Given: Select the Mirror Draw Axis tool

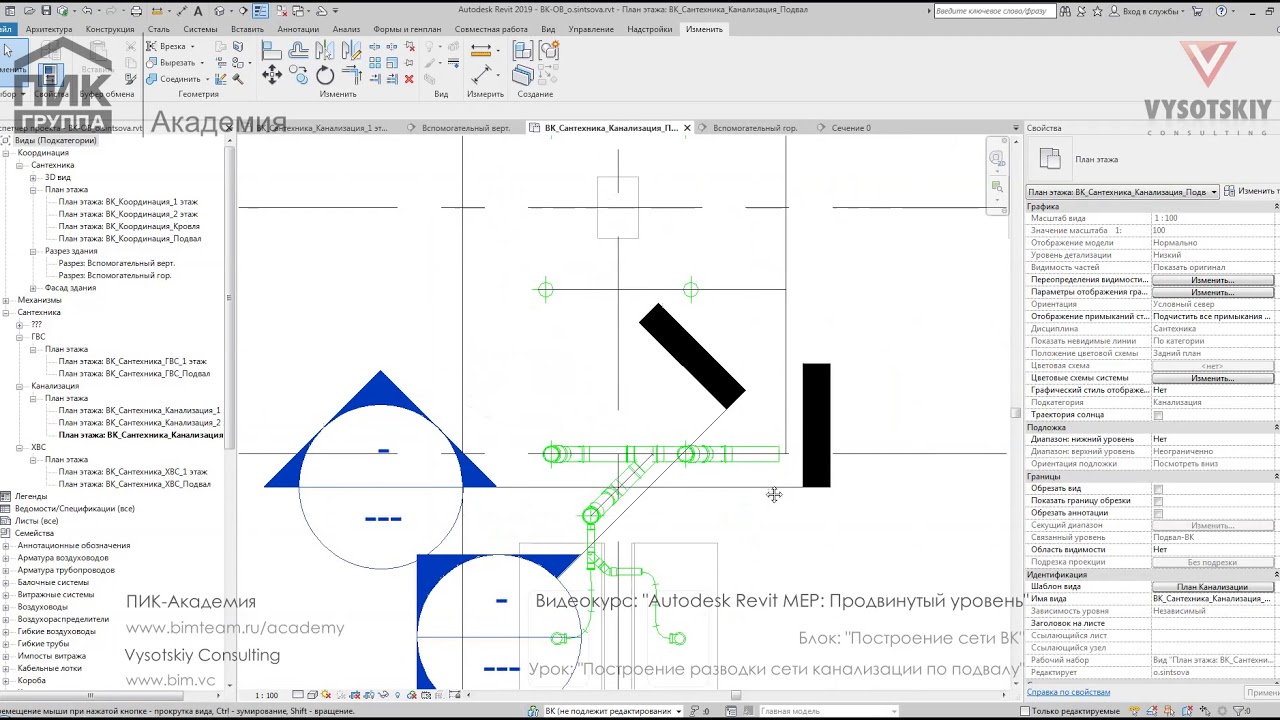Looking at the screenshot, I should coord(350,50).
